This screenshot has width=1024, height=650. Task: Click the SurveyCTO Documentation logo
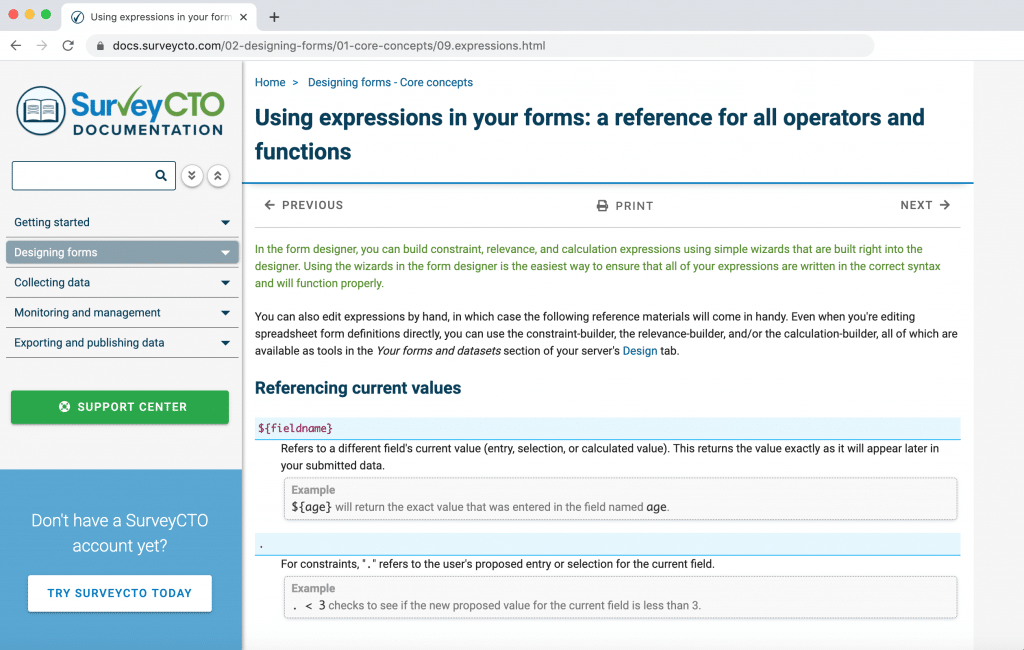point(120,111)
